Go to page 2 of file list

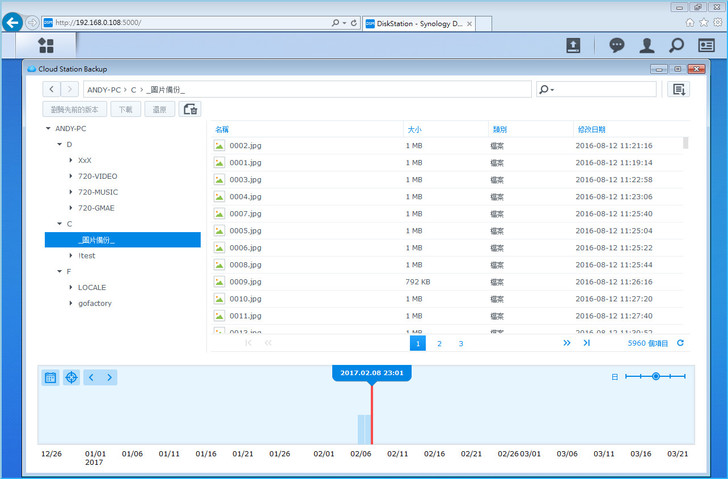(439, 343)
